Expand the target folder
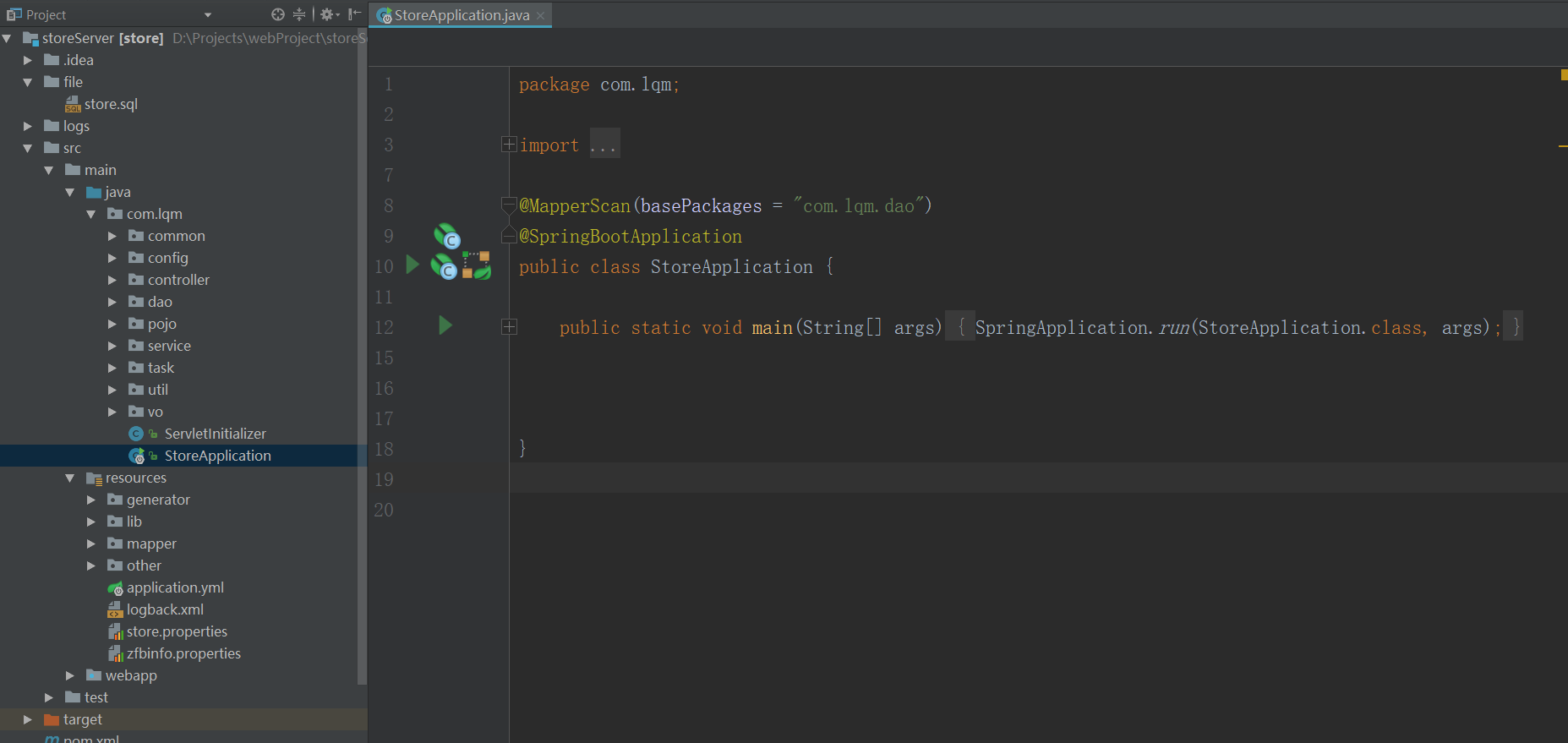1568x743 pixels. click(28, 719)
